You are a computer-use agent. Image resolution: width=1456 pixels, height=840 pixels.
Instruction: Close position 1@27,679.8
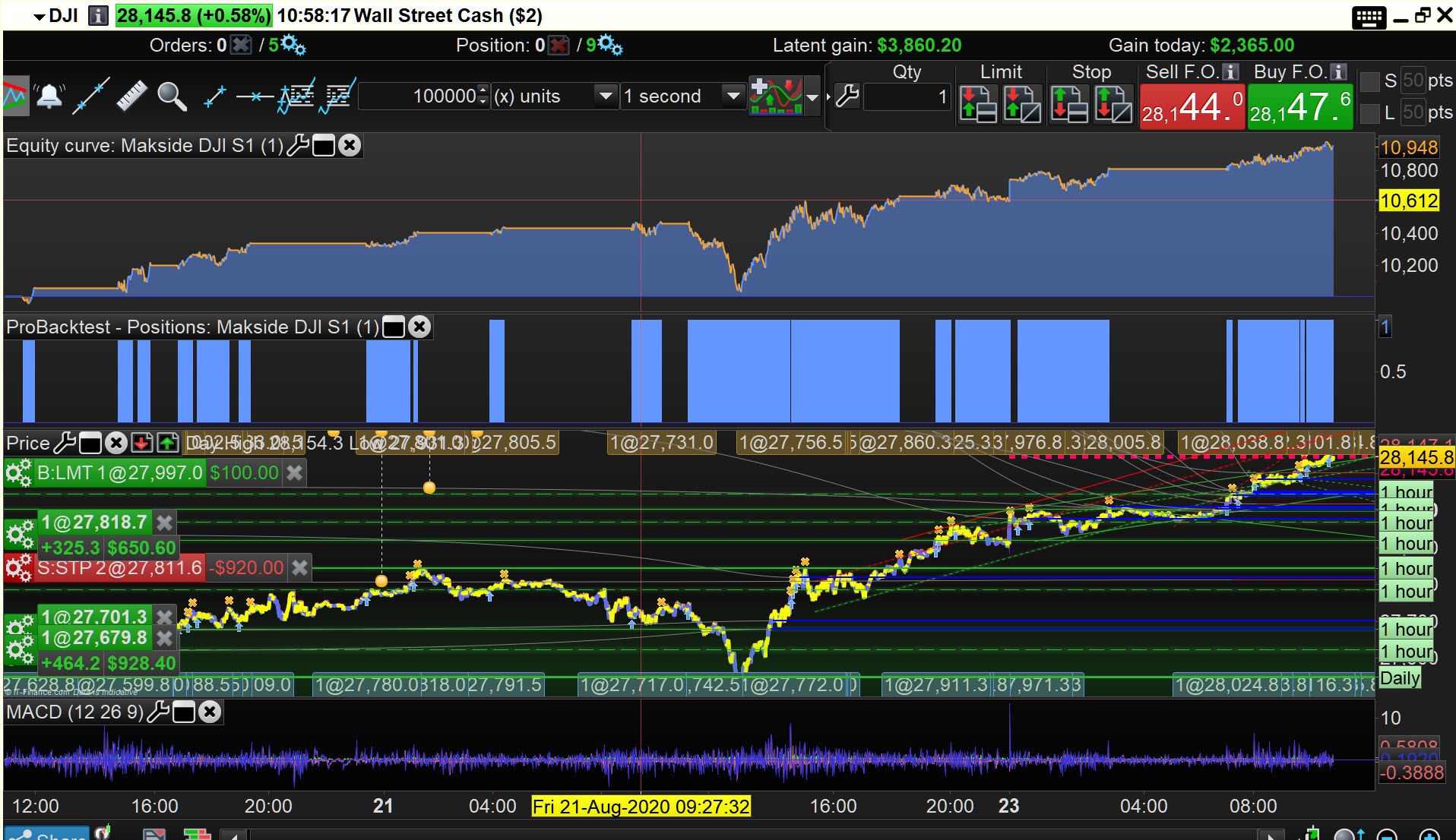pos(165,638)
